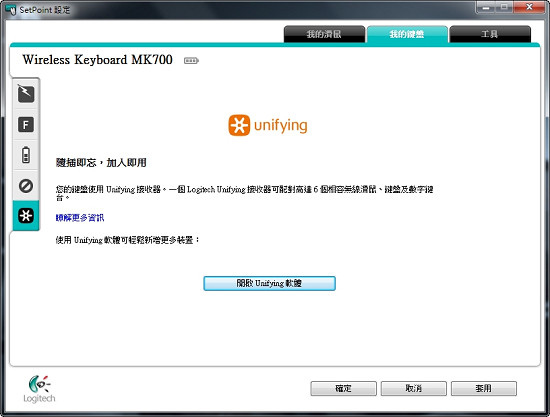Follow the 瞭解更多資訊 link

[80, 218]
